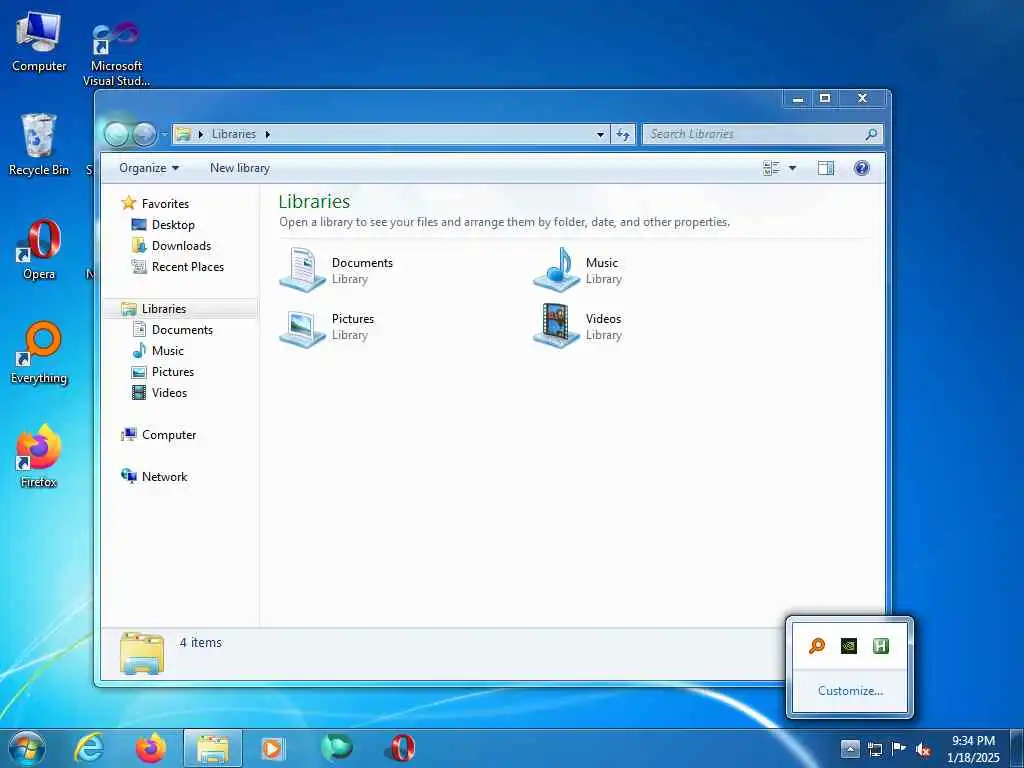The width and height of the screenshot is (1024, 768).
Task: Select Recent Places under Favorites
Action: pyautogui.click(x=178, y=266)
